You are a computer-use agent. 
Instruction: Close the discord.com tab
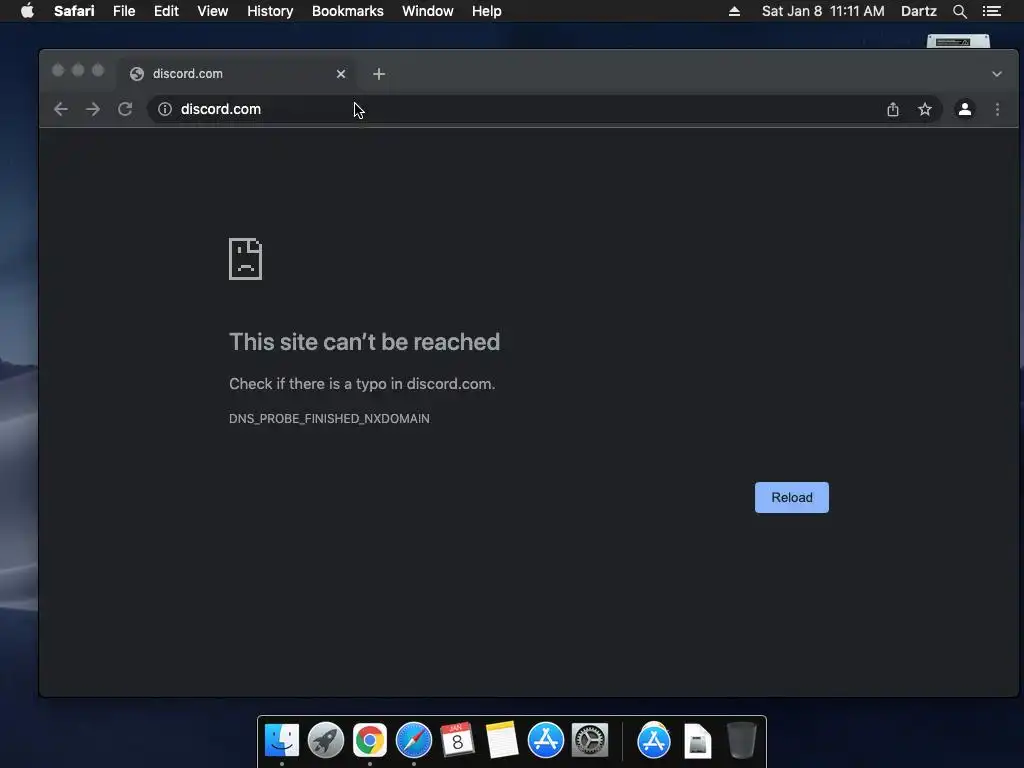341,74
